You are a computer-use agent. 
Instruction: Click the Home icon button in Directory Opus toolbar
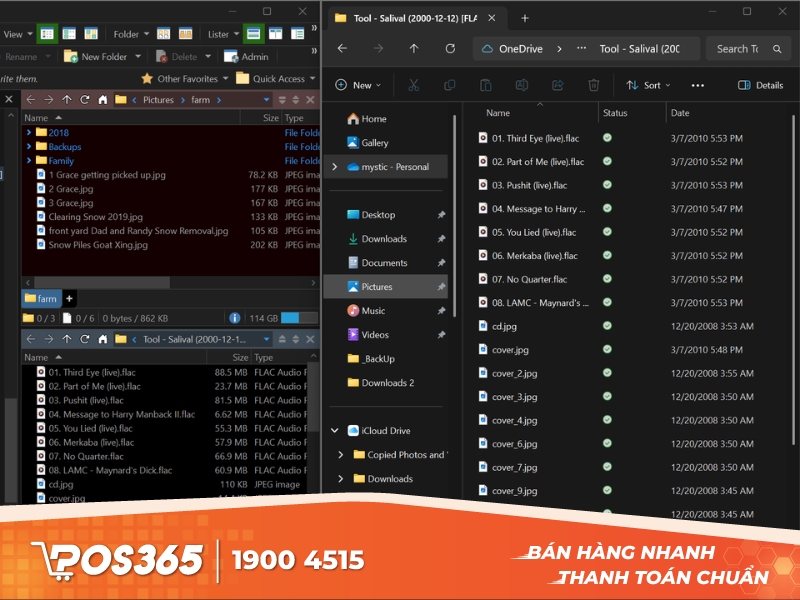point(102,99)
